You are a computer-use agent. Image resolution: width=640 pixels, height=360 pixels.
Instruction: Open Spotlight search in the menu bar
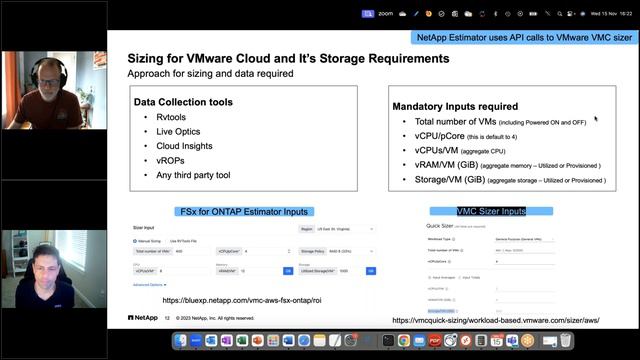pyautogui.click(x=560, y=14)
